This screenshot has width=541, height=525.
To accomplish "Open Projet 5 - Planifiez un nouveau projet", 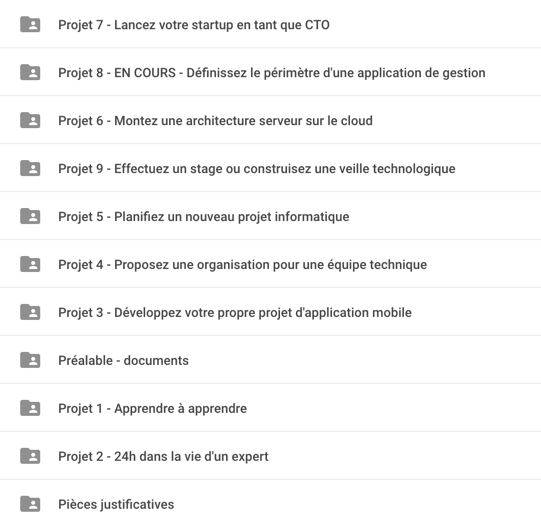I will [204, 217].
